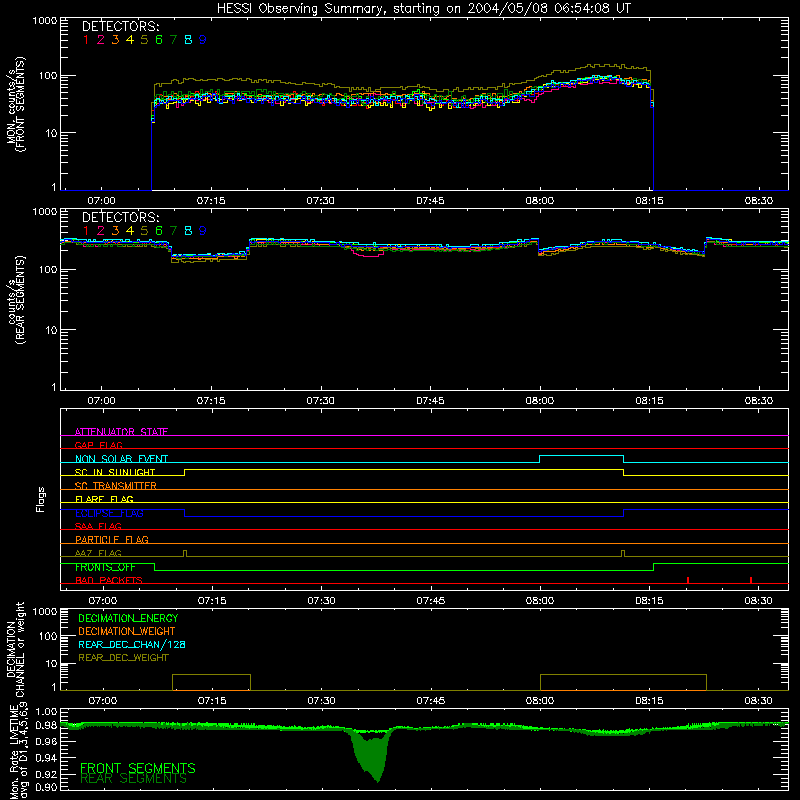800x800 pixels.
Task: Select blue detector 9 in front segments legend
Action: pyautogui.click(x=203, y=40)
